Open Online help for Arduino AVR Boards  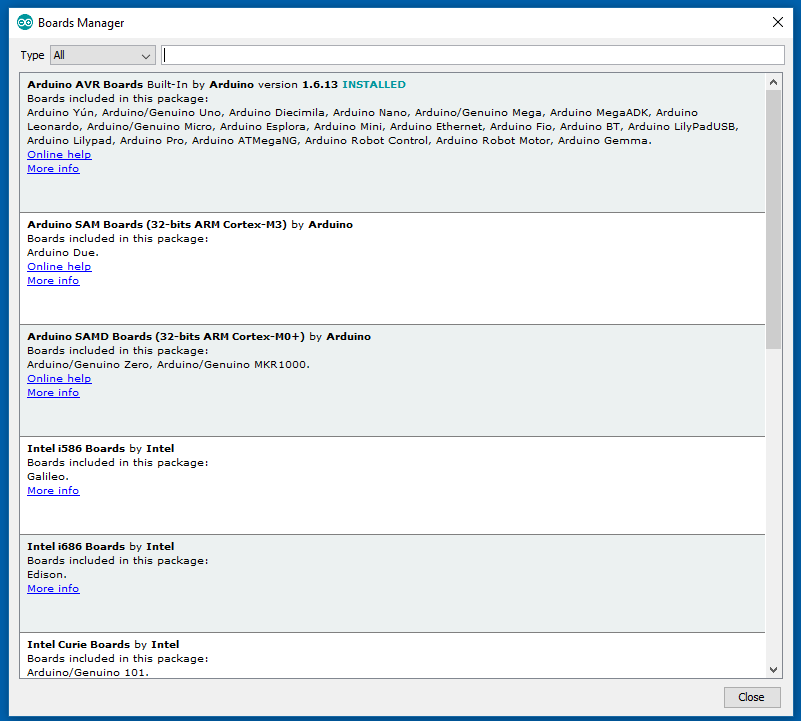(x=59, y=154)
